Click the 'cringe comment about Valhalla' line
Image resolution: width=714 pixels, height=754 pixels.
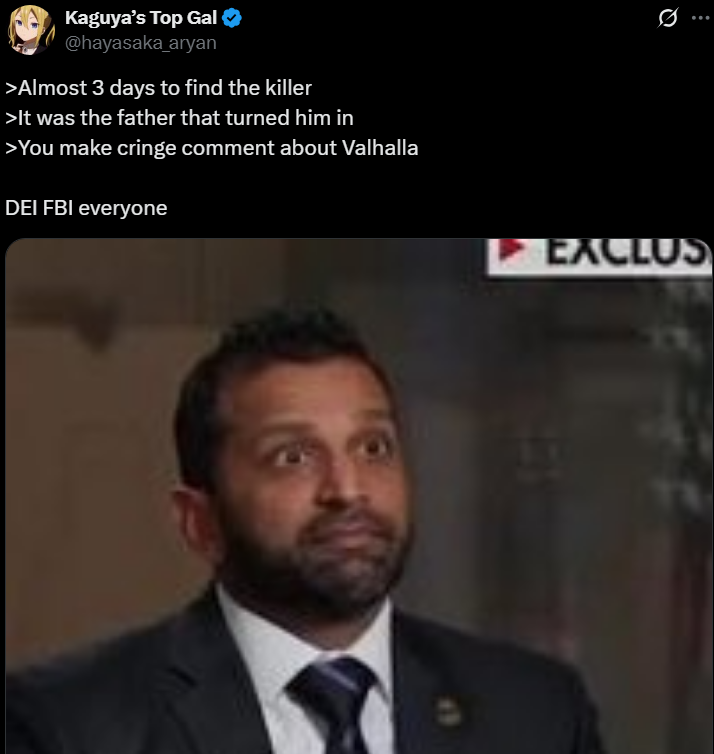212,148
